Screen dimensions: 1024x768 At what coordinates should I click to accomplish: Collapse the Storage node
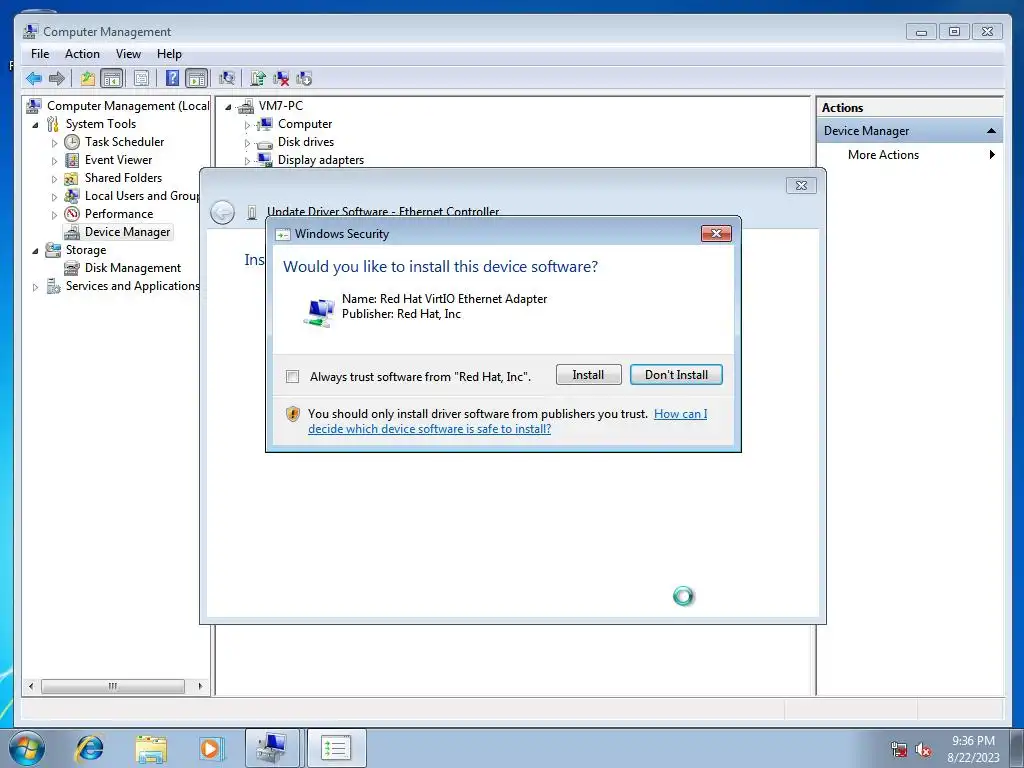coord(35,251)
